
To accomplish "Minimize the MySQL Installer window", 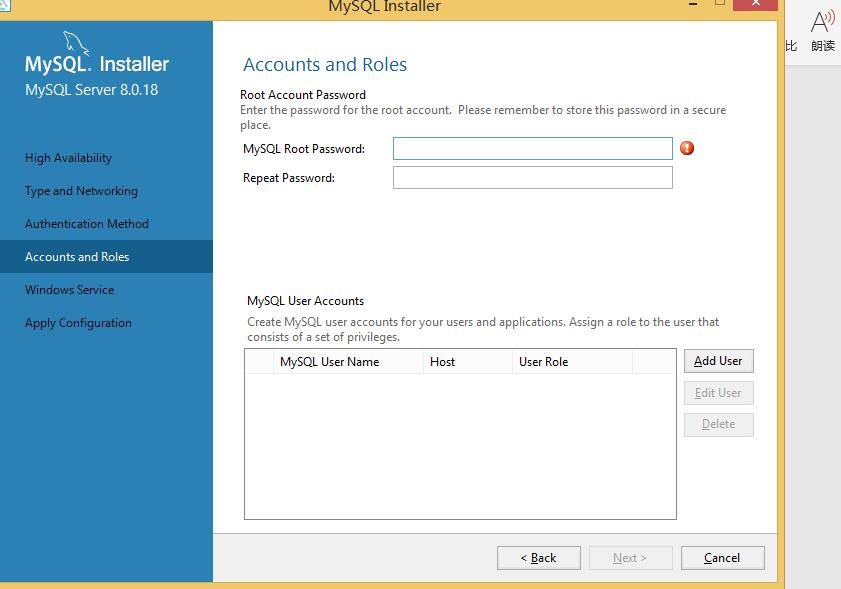I will click(x=693, y=4).
